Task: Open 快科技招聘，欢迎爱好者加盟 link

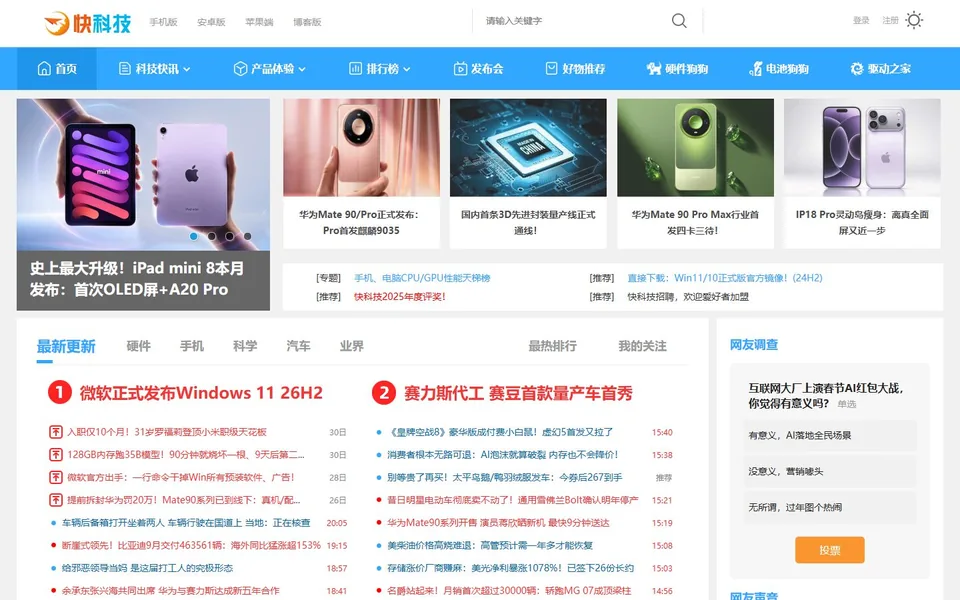Action: click(x=688, y=297)
